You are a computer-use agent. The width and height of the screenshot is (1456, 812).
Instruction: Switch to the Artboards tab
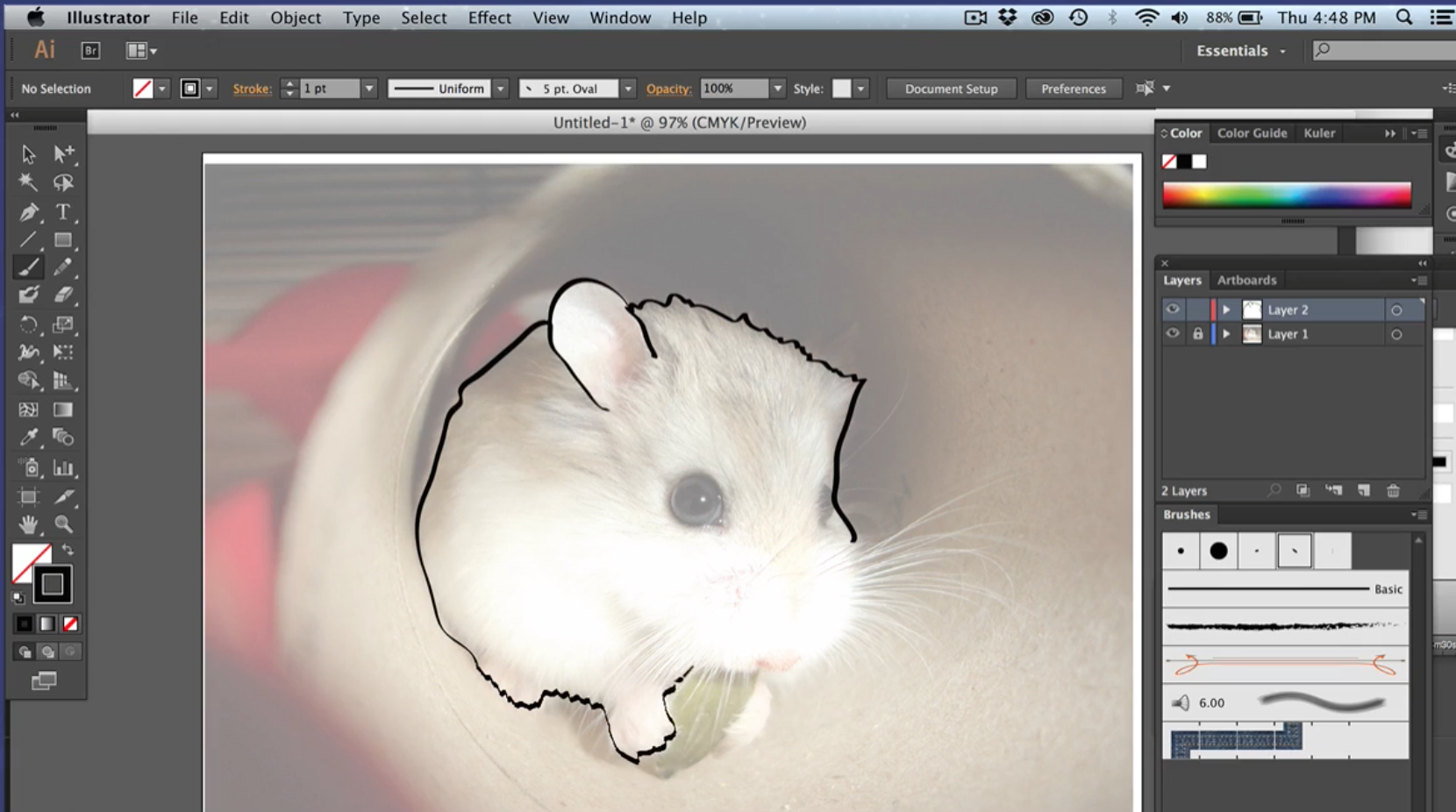(x=1246, y=281)
